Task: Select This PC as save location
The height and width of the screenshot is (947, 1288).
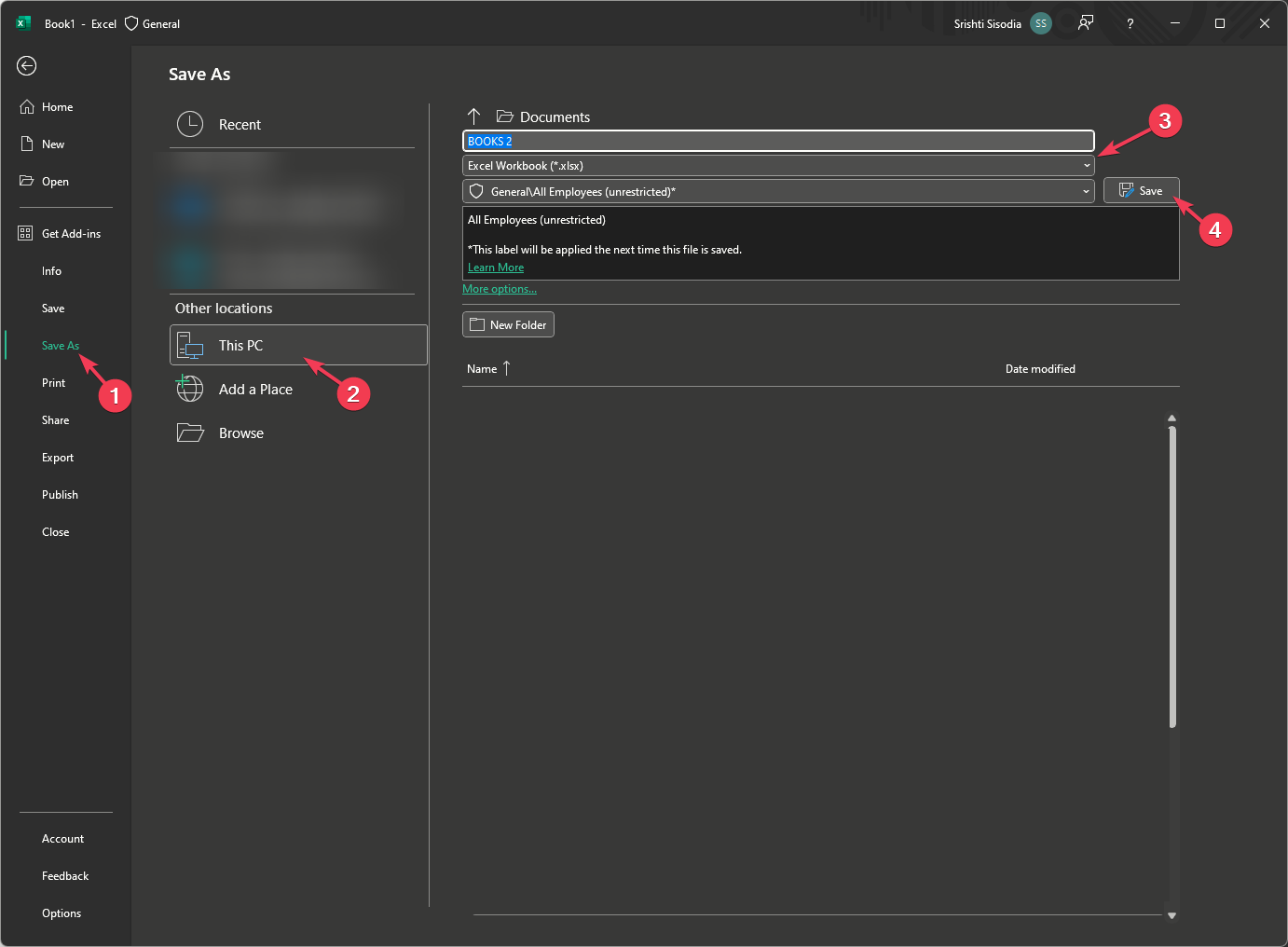Action: pos(298,345)
